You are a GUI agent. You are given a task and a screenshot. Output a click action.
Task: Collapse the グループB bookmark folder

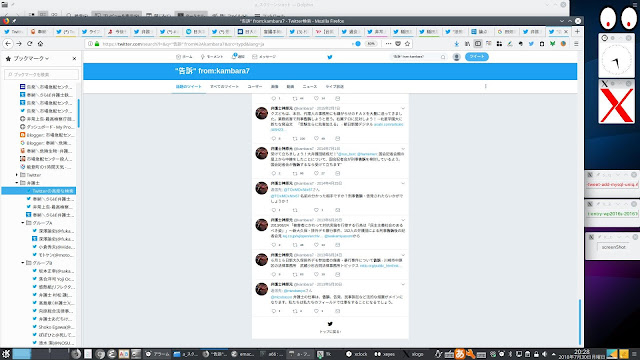[23, 263]
